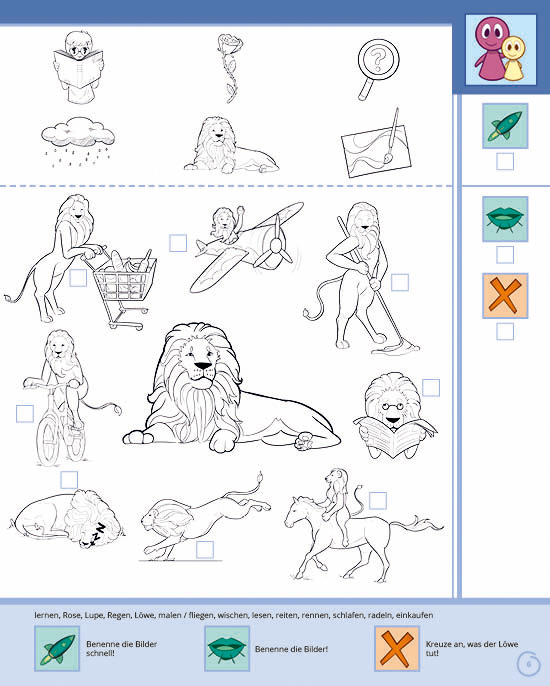Click the rocket icon in right sidebar

click(505, 126)
